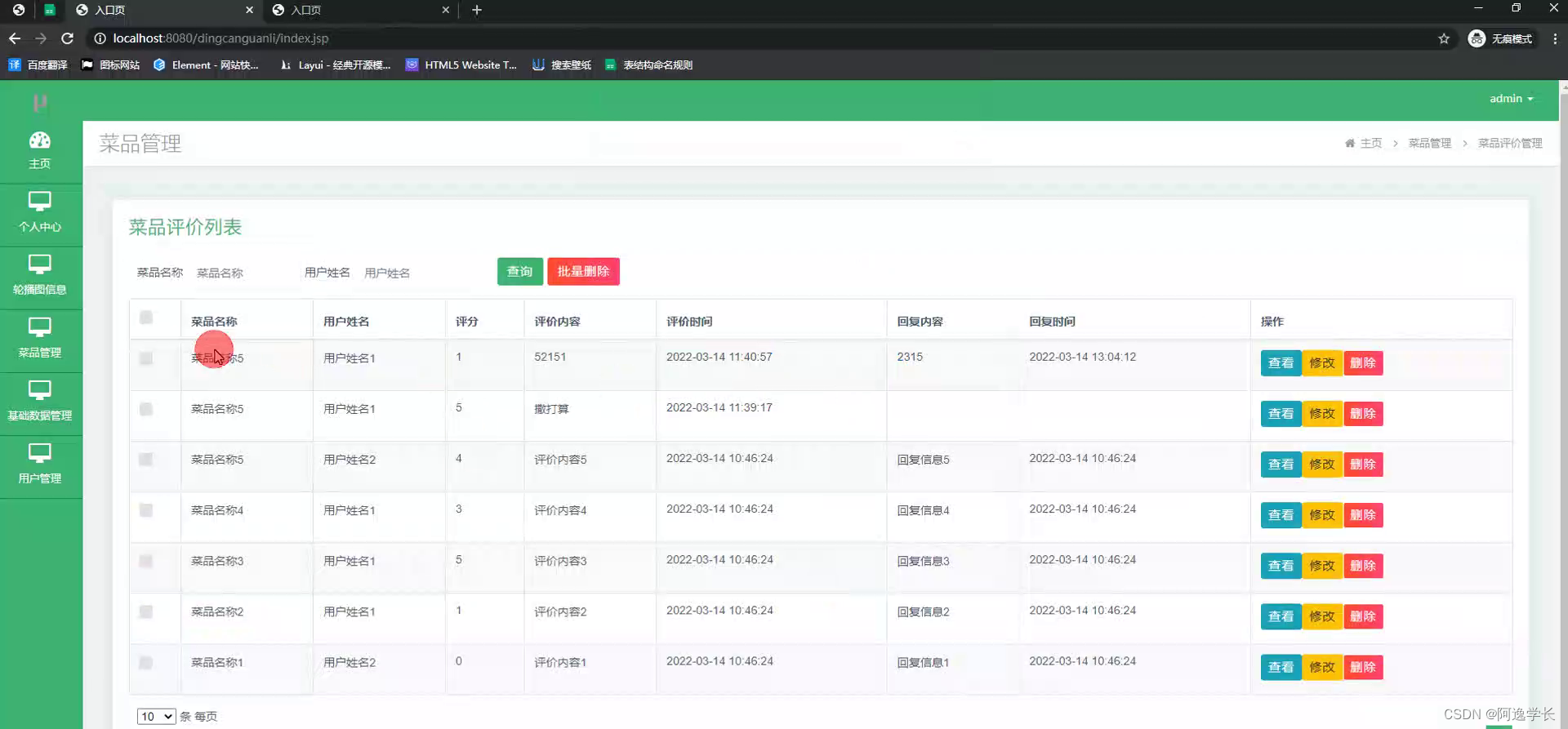Open 轮播图信息 in the sidebar
This screenshot has width=1568, height=729.
39,276
